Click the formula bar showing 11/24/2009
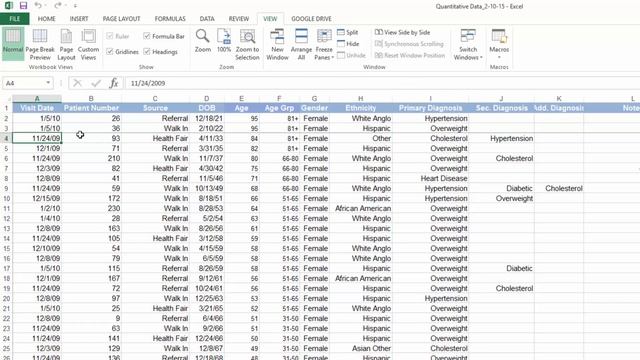Image resolution: width=640 pixels, height=360 pixels. (x=382, y=83)
